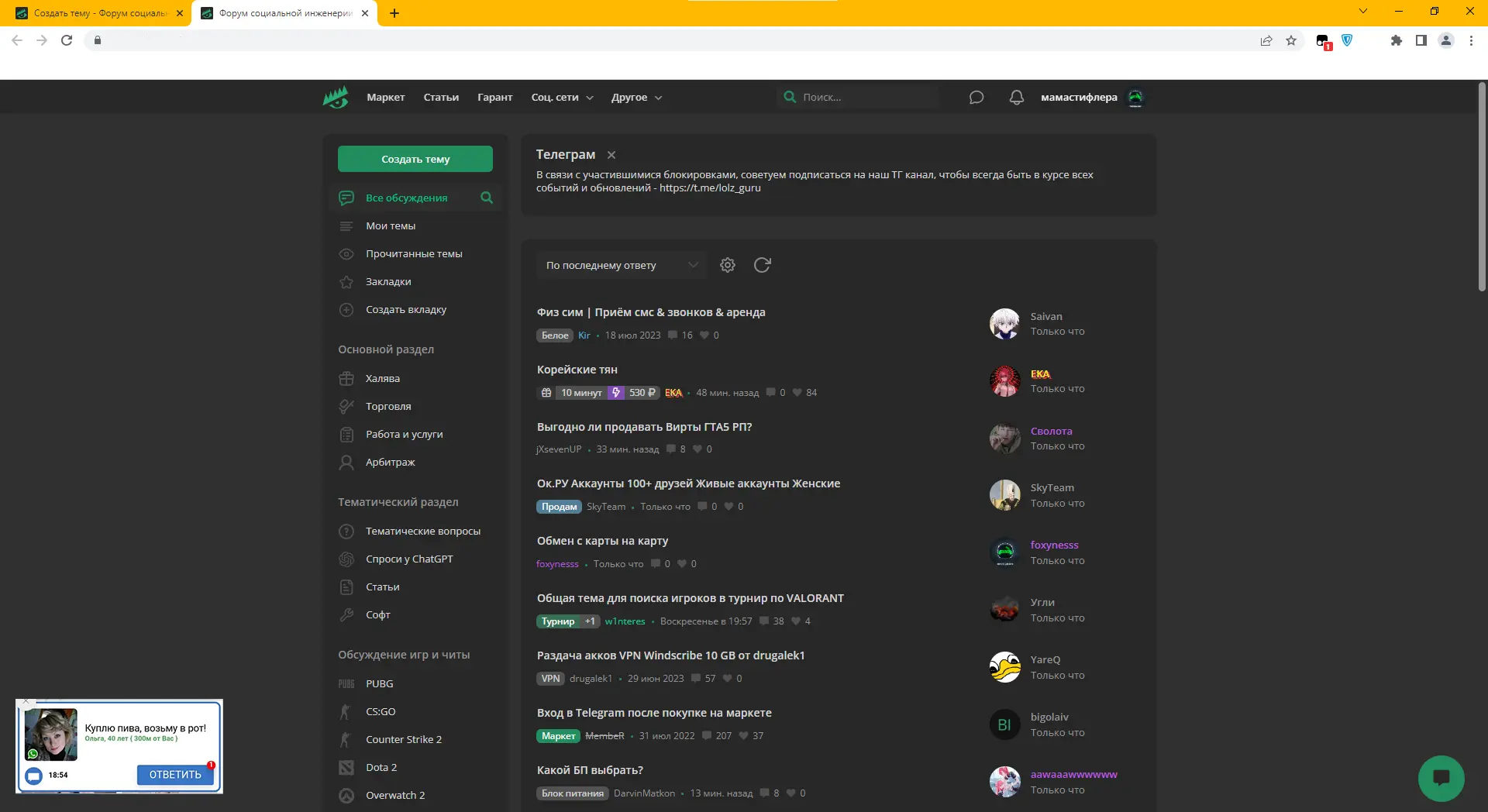Switch to the Создать тему browser tab

coord(99,13)
